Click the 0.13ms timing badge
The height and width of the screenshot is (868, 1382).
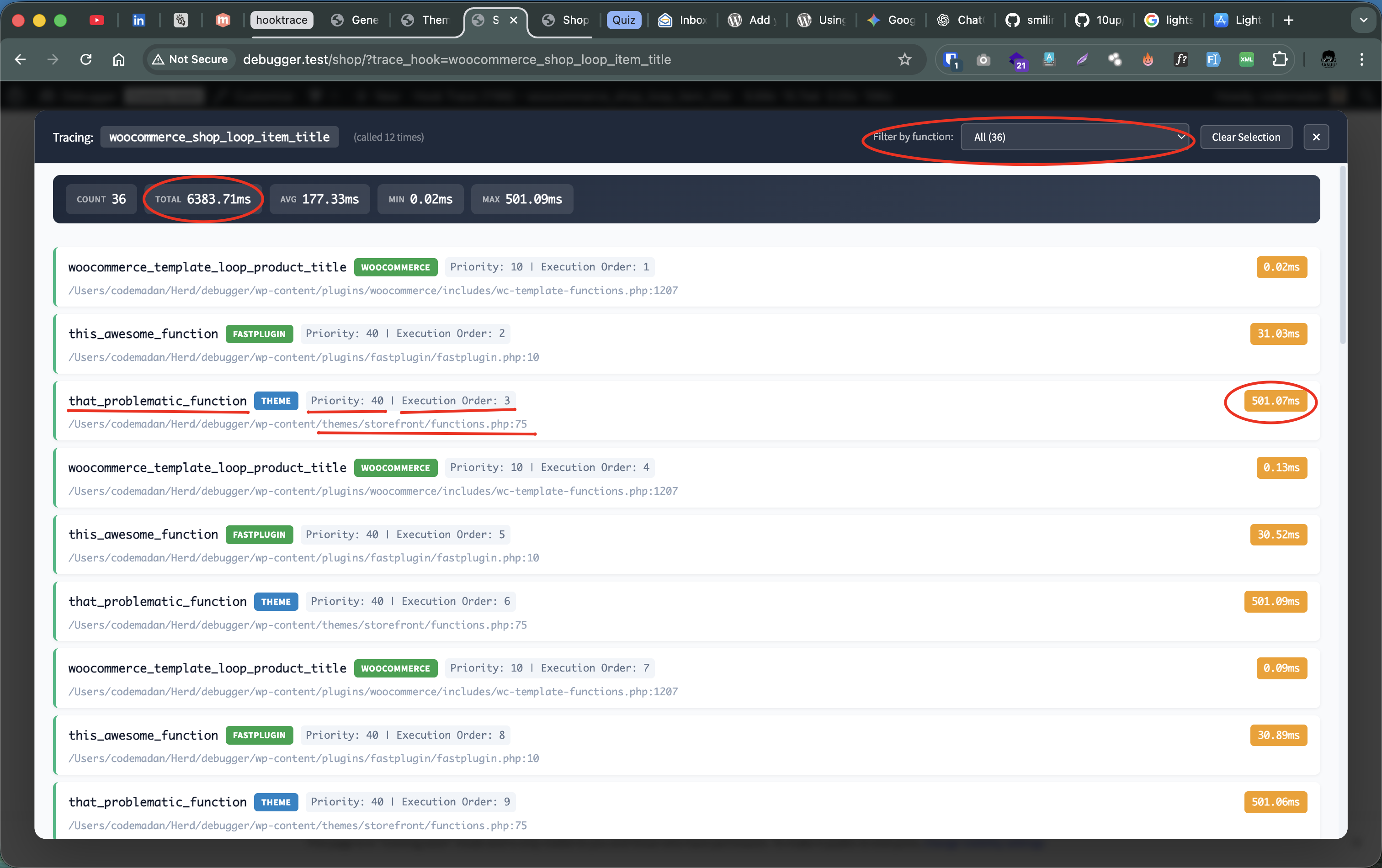[1281, 467]
